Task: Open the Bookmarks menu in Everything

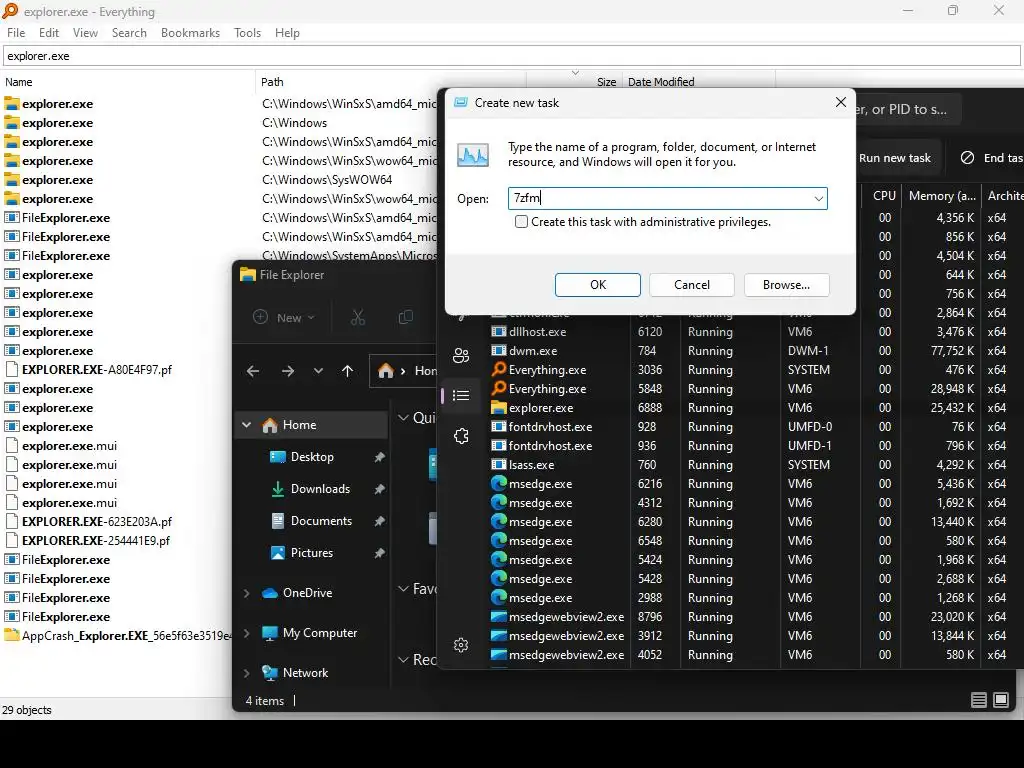Action: [x=190, y=33]
